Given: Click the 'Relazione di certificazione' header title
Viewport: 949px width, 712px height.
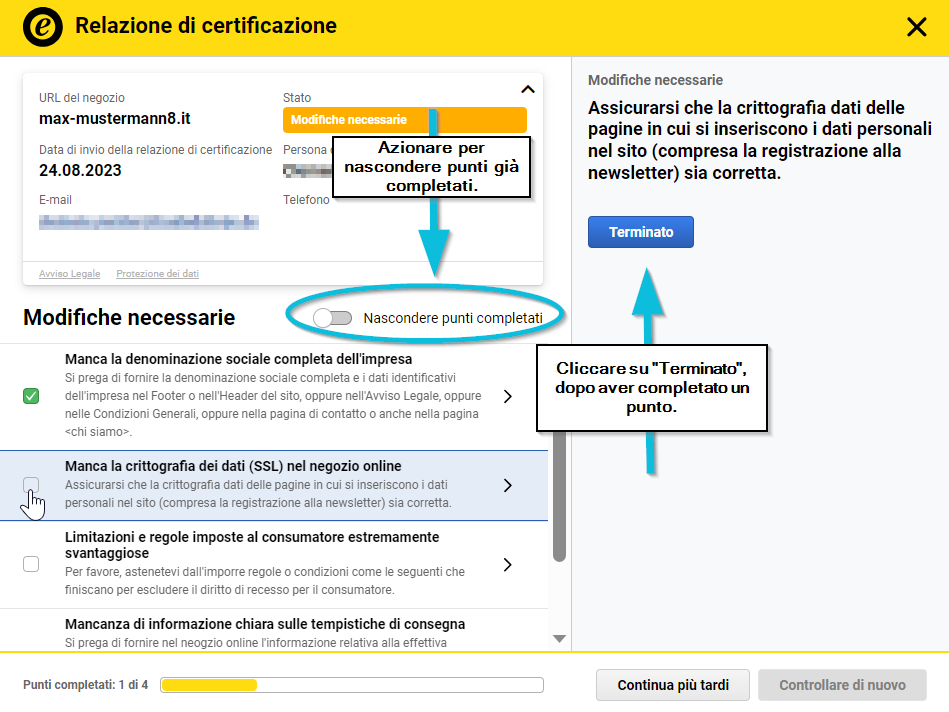Looking at the screenshot, I should click(206, 26).
